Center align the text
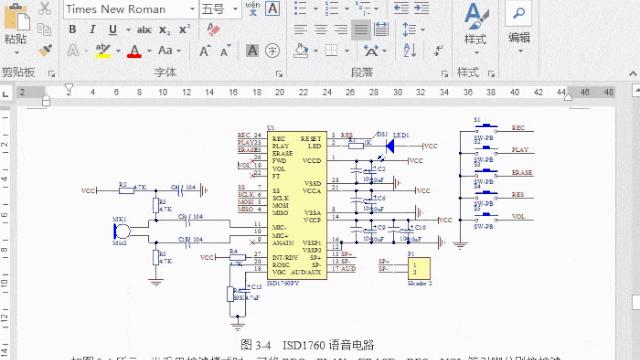The height and width of the screenshot is (360, 640). 321,29
